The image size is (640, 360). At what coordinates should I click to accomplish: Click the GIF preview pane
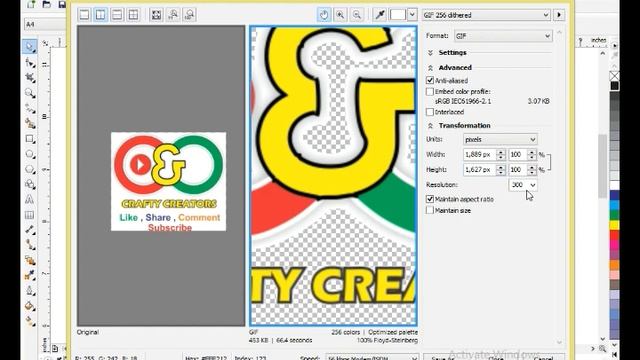pos(333,176)
